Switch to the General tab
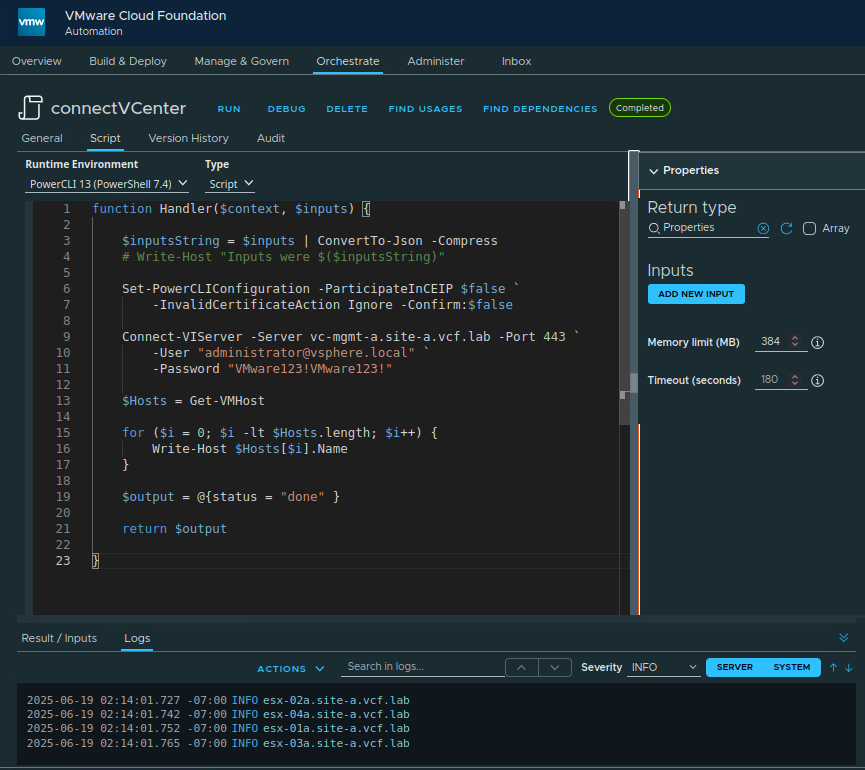 42,138
